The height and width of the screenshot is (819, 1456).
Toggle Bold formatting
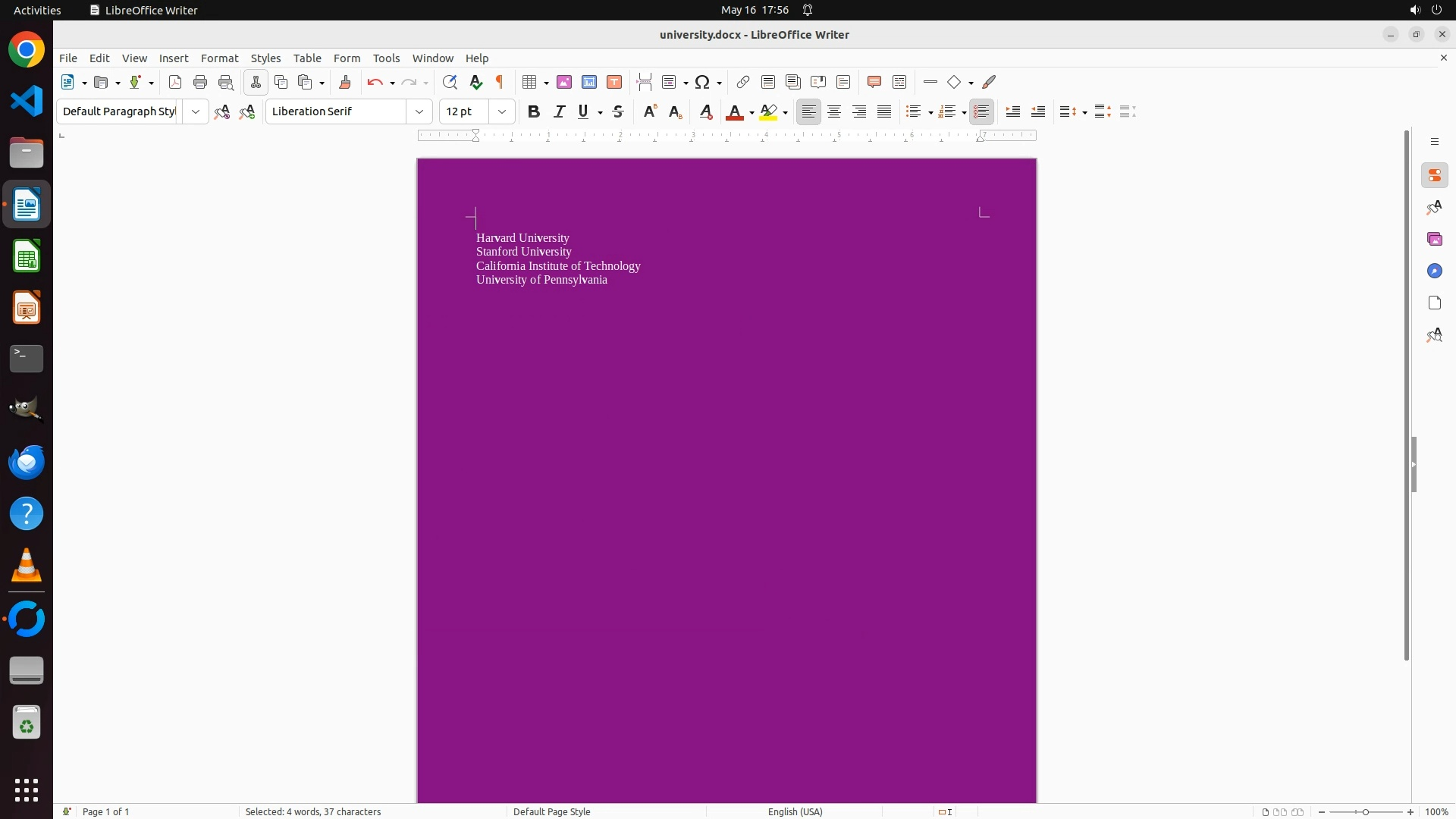click(x=534, y=111)
